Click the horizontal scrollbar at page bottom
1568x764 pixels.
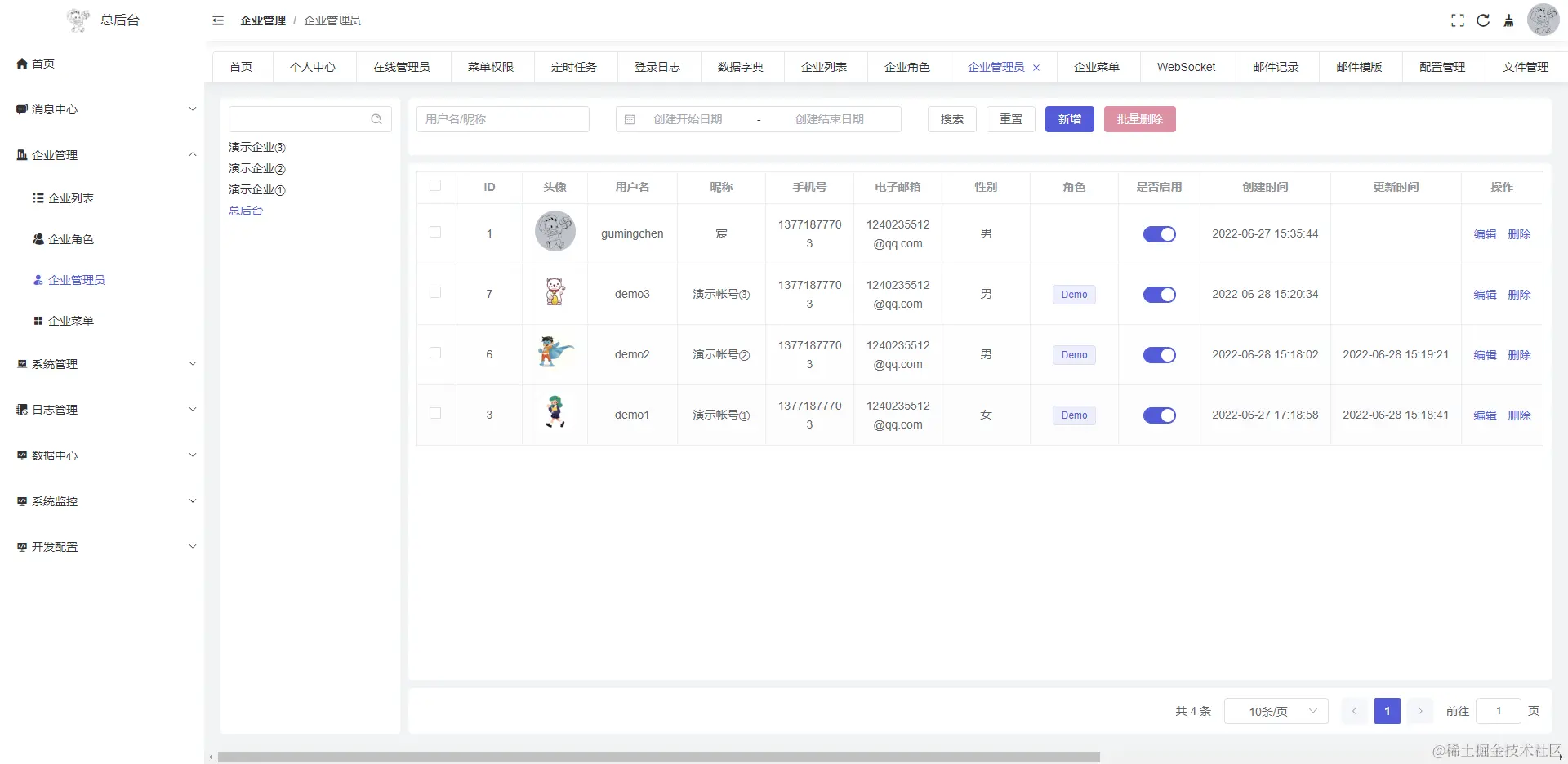click(x=658, y=757)
